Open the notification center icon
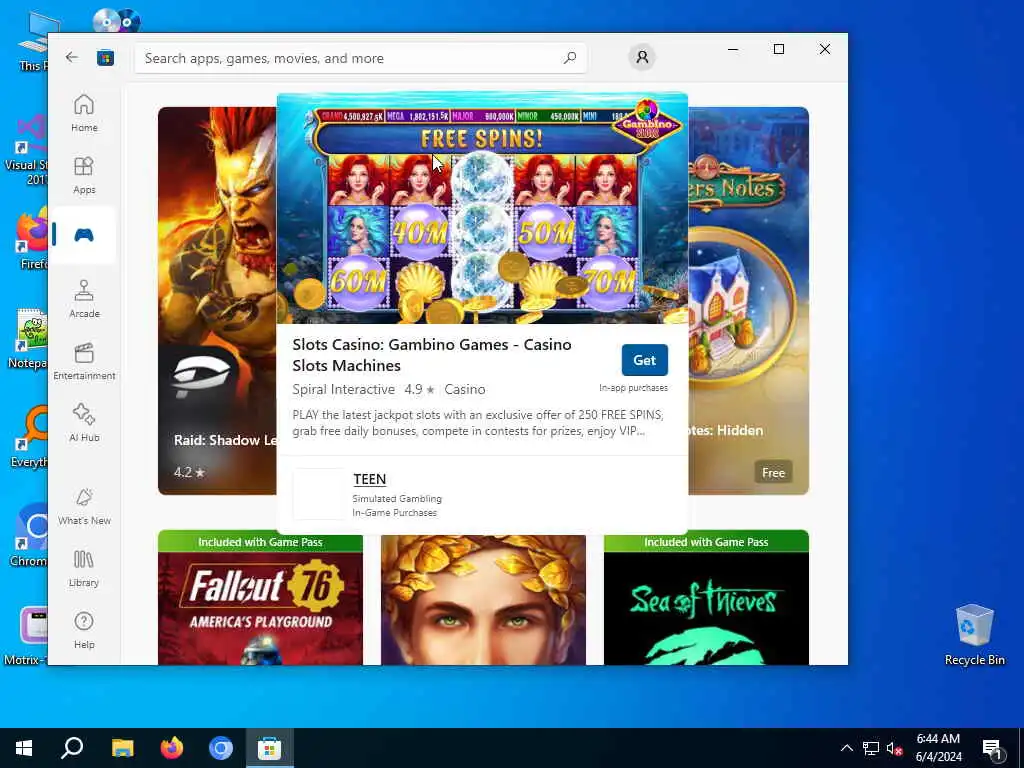The image size is (1024, 768). tap(993, 748)
